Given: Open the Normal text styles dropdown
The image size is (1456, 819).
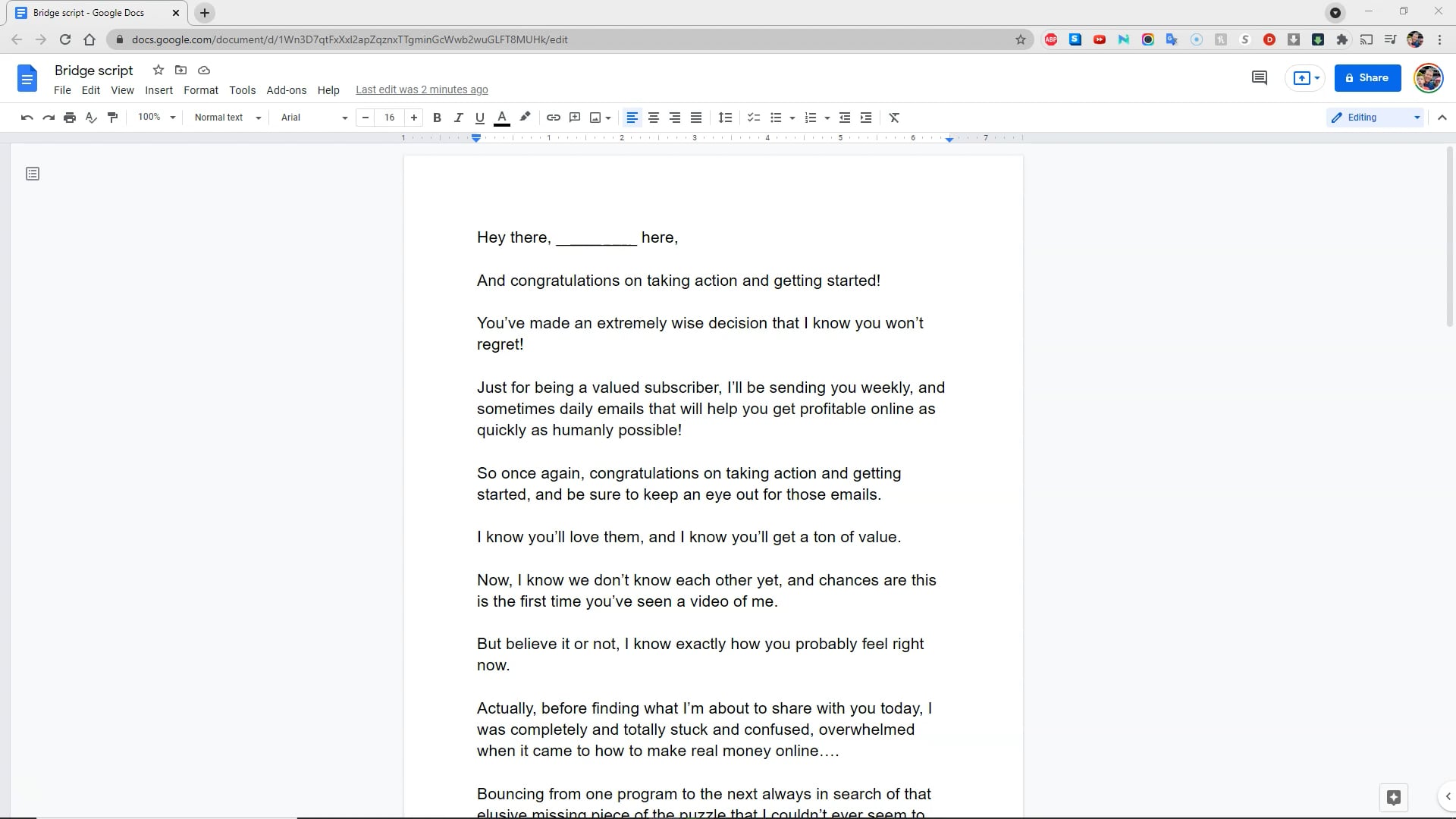Looking at the screenshot, I should [227, 118].
